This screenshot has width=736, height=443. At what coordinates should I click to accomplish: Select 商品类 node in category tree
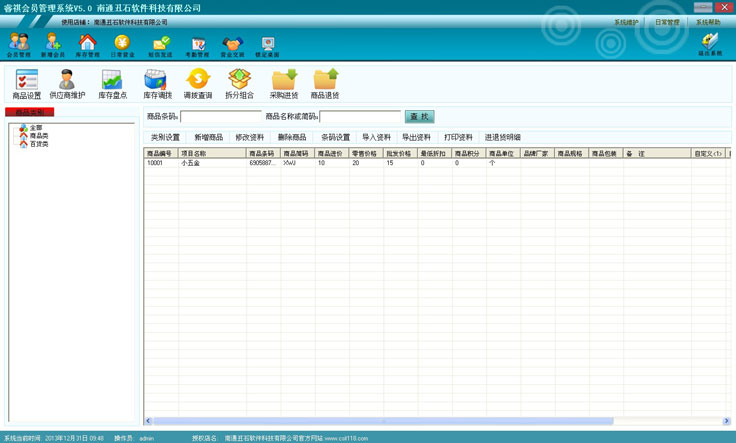(39, 136)
